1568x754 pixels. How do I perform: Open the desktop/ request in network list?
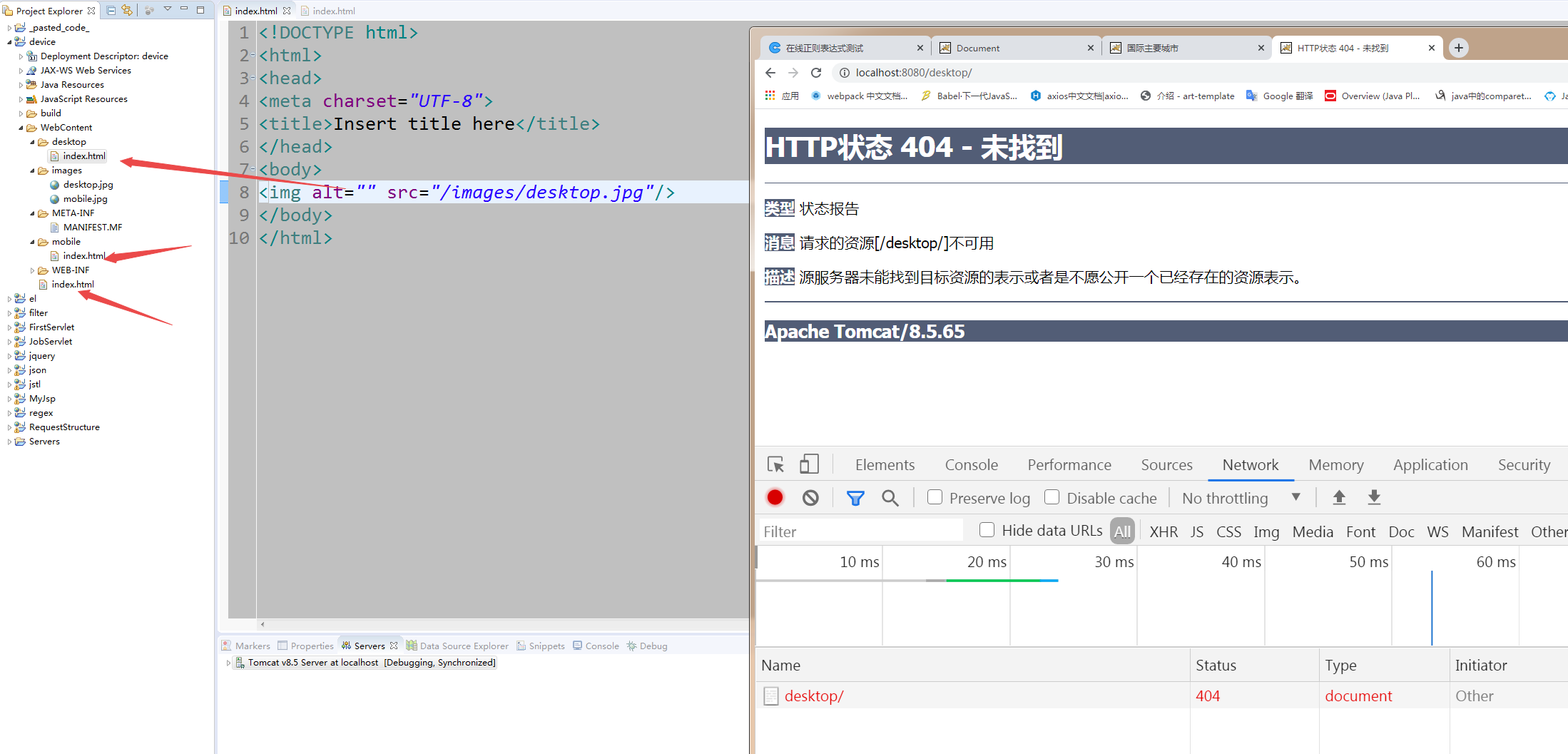click(x=813, y=696)
